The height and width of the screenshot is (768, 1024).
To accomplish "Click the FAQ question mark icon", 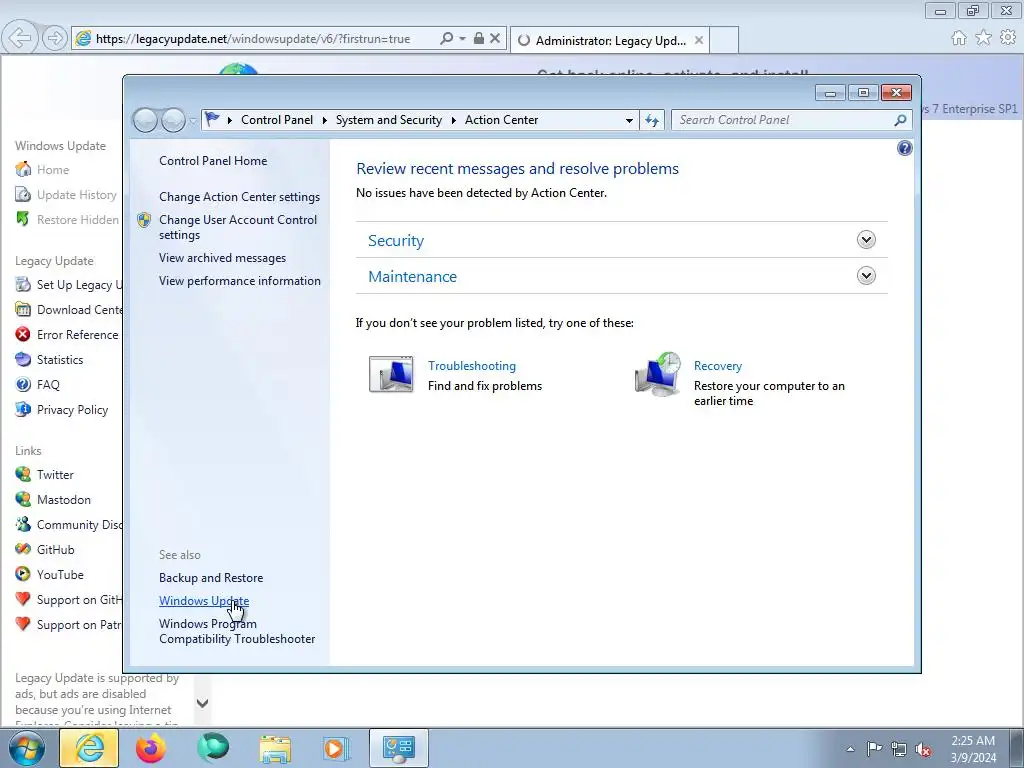I will tap(23, 385).
